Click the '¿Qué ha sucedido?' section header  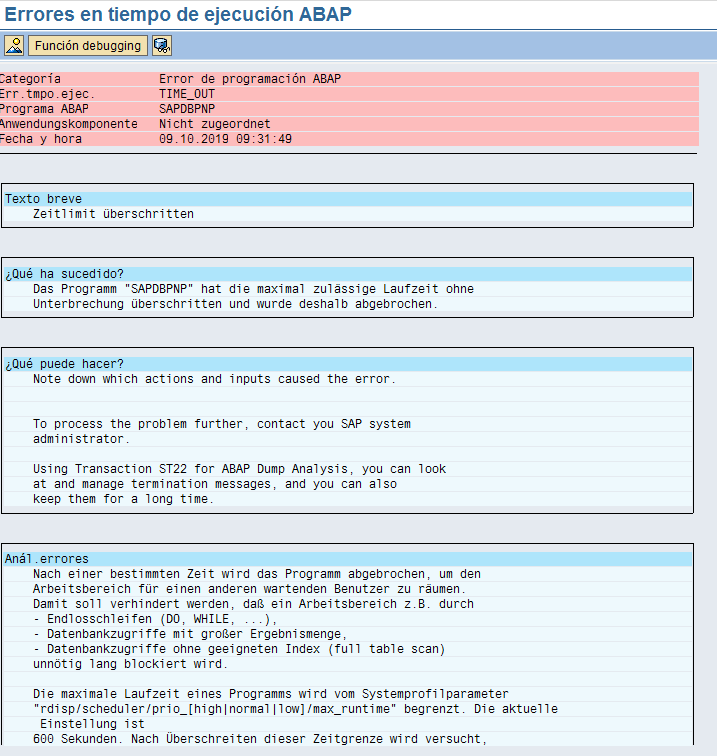(x=348, y=274)
